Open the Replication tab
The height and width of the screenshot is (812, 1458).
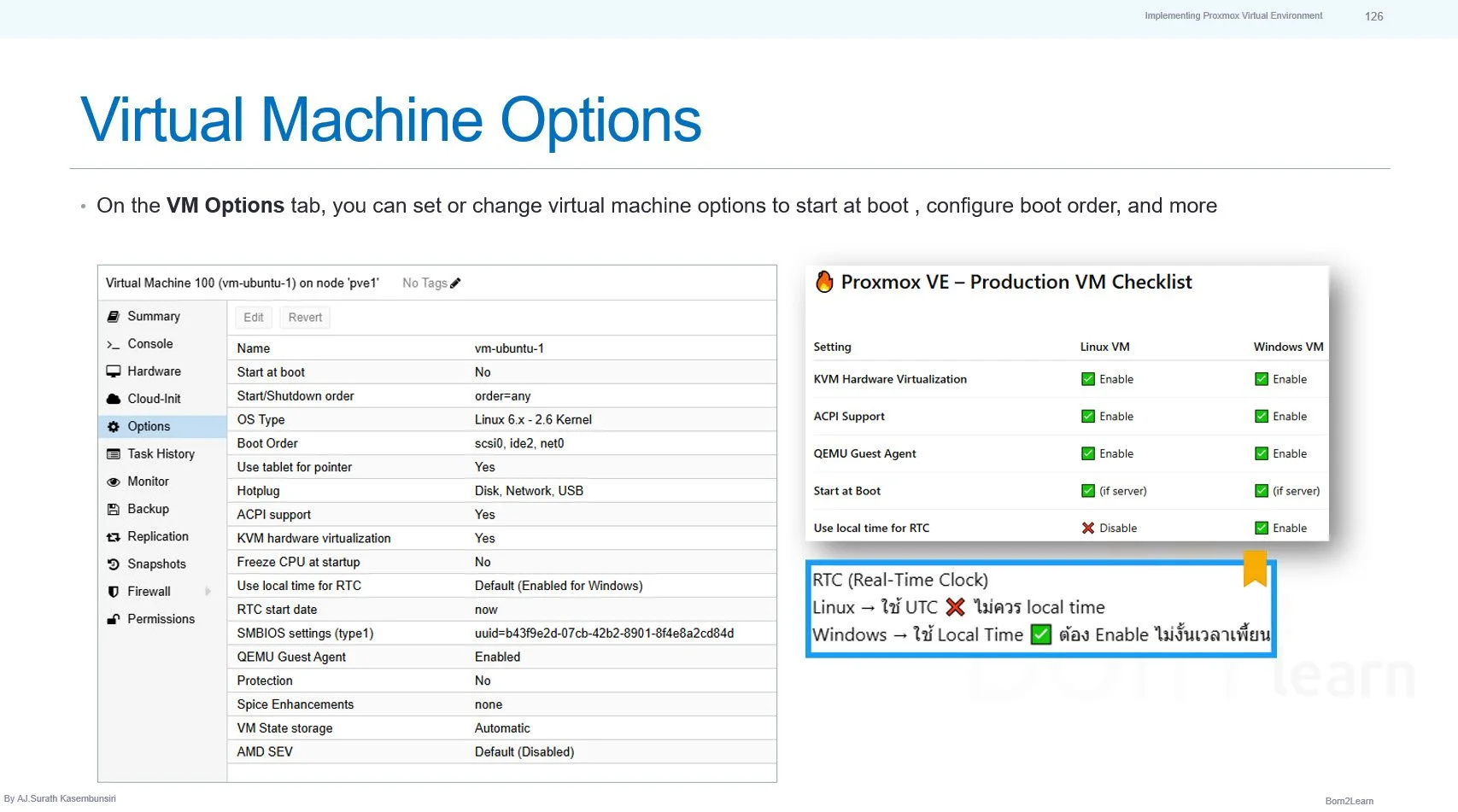click(x=162, y=537)
